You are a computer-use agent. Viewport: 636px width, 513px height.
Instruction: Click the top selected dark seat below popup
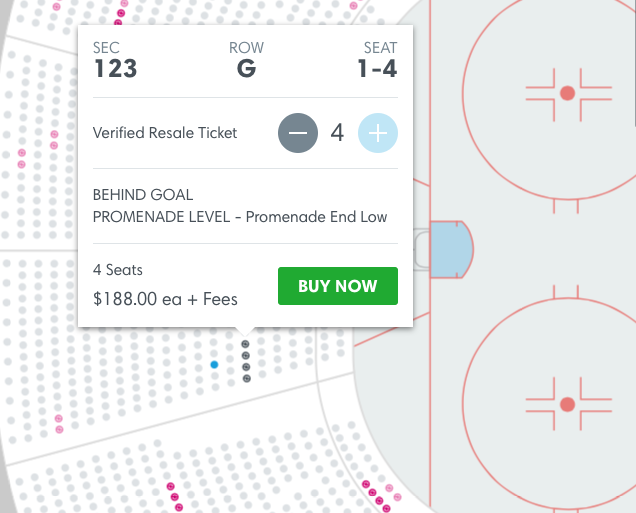click(x=246, y=344)
